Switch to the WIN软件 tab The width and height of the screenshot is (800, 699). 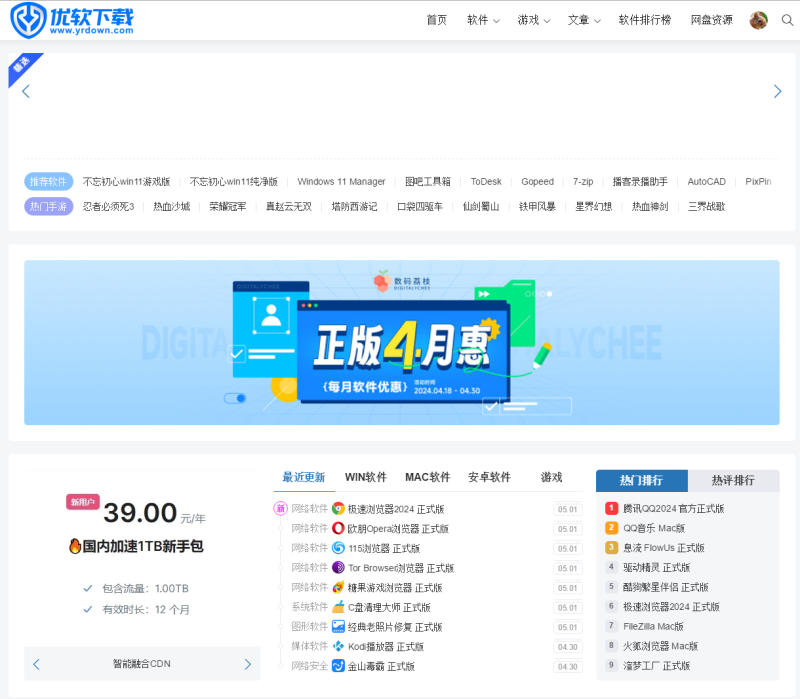click(x=366, y=478)
